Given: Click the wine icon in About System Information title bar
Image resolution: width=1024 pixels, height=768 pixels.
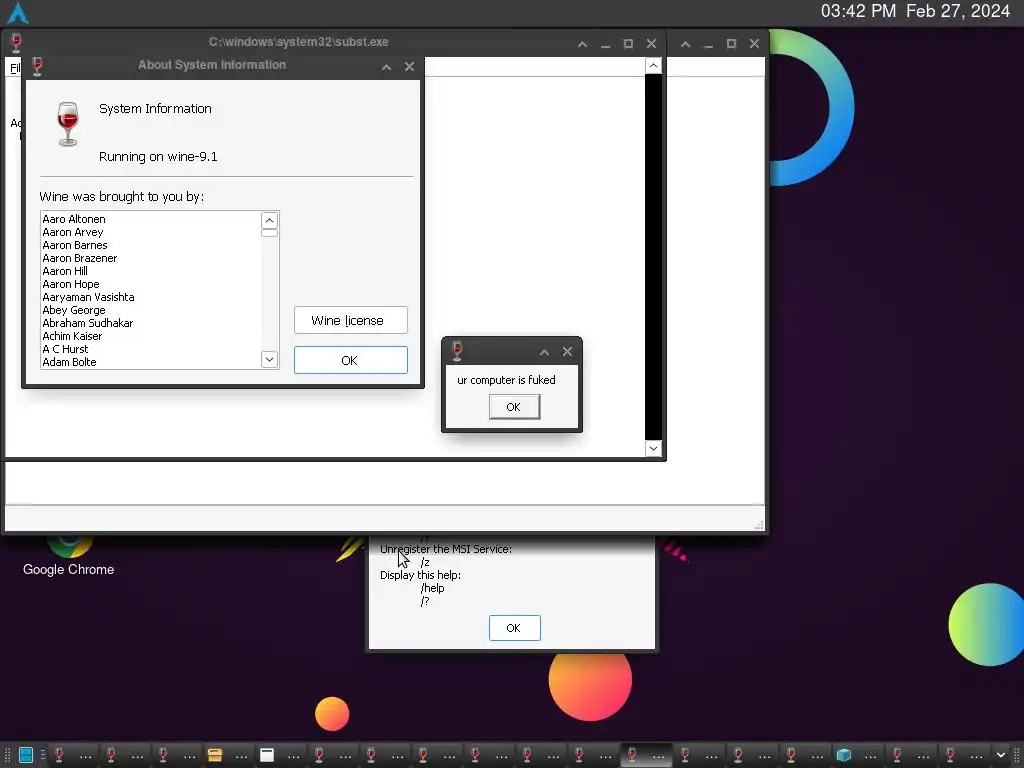Looking at the screenshot, I should pos(37,66).
